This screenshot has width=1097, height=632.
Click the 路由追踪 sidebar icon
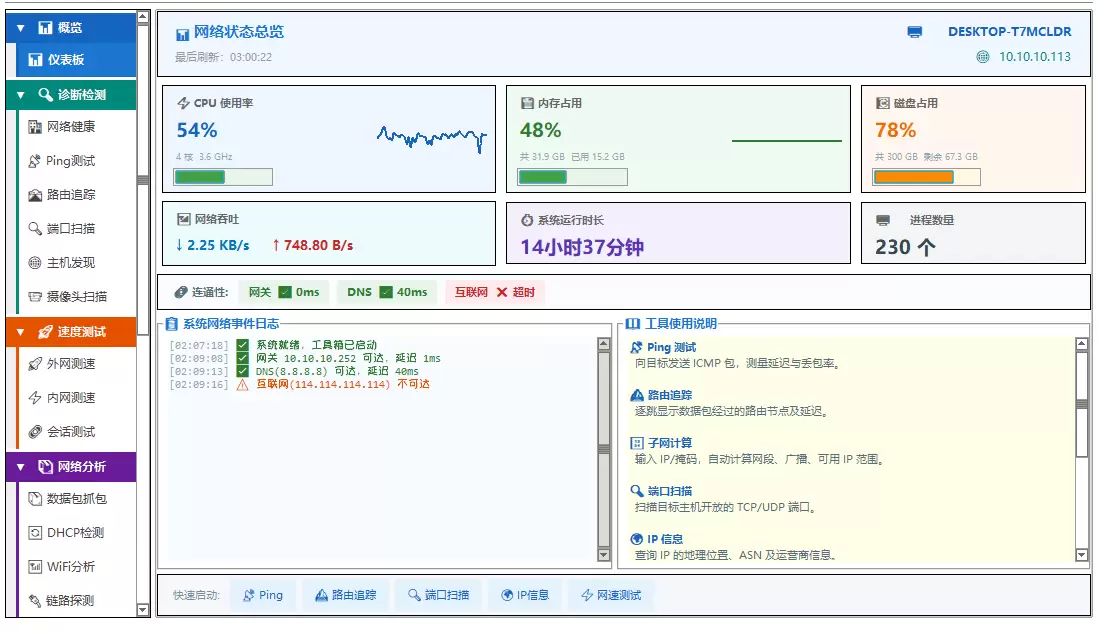[35, 195]
